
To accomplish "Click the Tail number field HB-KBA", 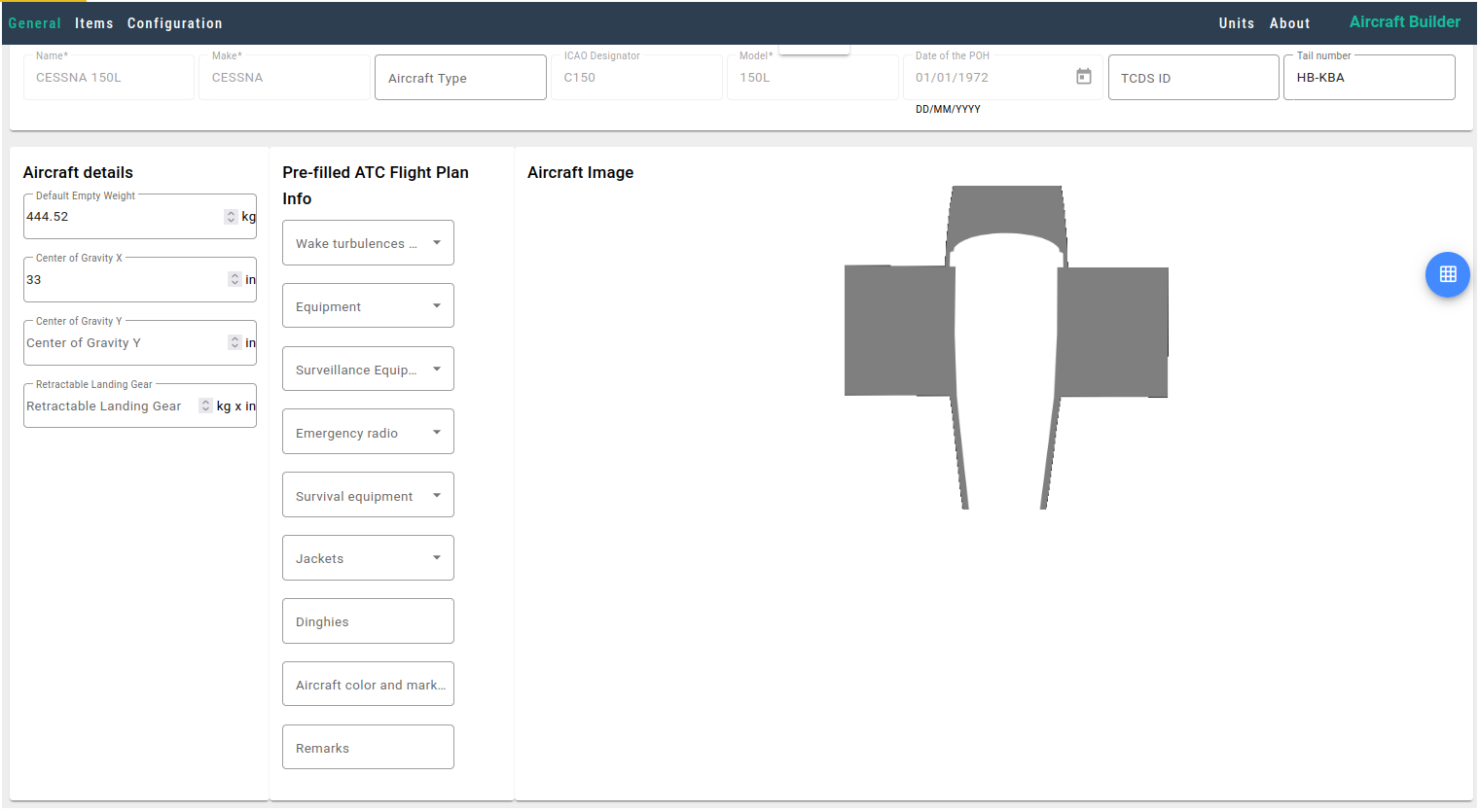I will pyautogui.click(x=1369, y=77).
